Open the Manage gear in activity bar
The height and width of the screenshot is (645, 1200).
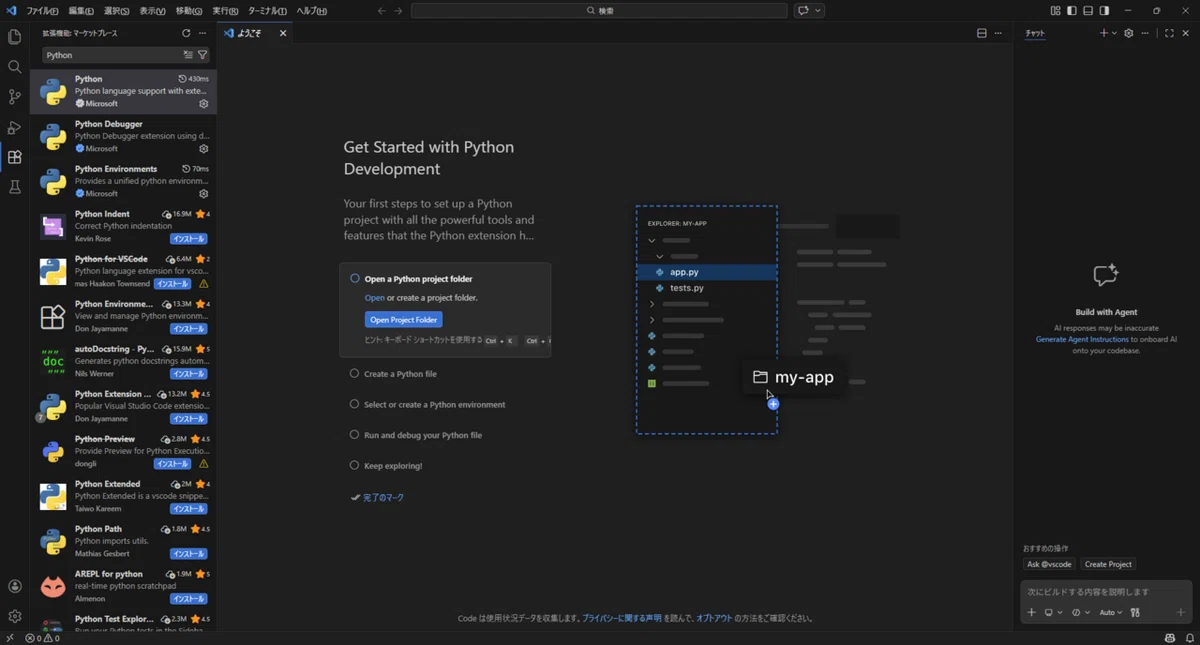click(x=14, y=617)
